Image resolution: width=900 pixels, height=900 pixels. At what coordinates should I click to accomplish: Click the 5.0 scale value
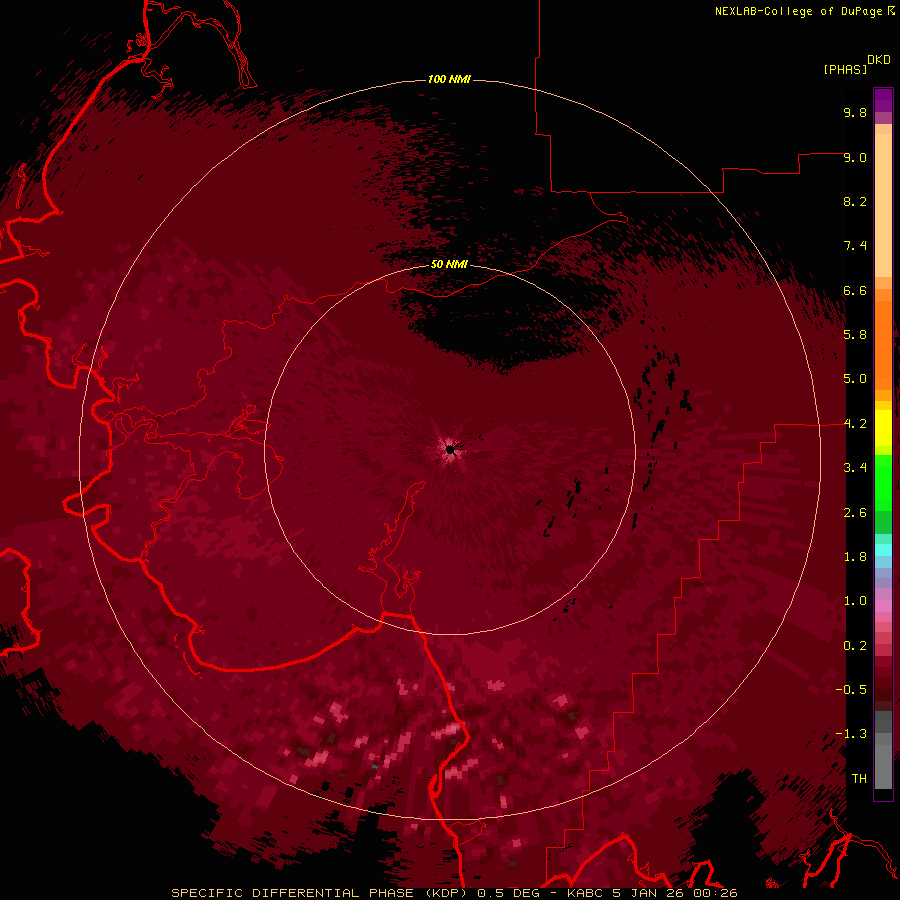tap(855, 379)
